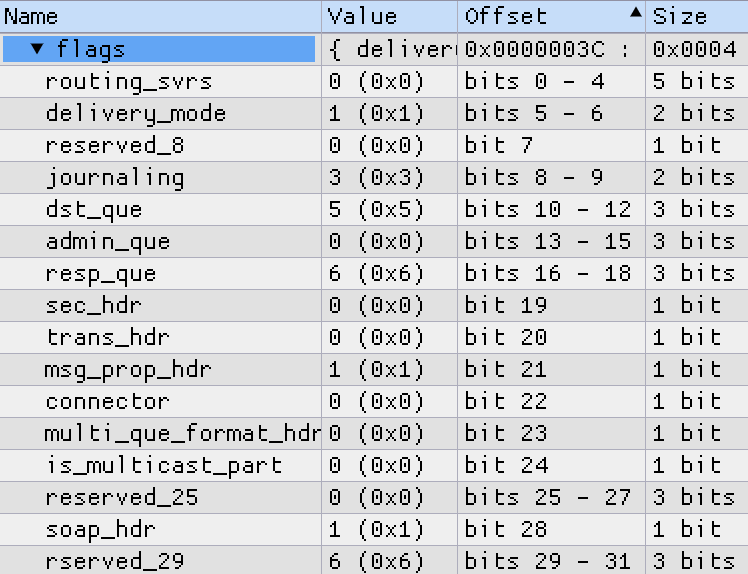This screenshot has width=748, height=574.
Task: Sort by the Name column header
Action: point(161,16)
